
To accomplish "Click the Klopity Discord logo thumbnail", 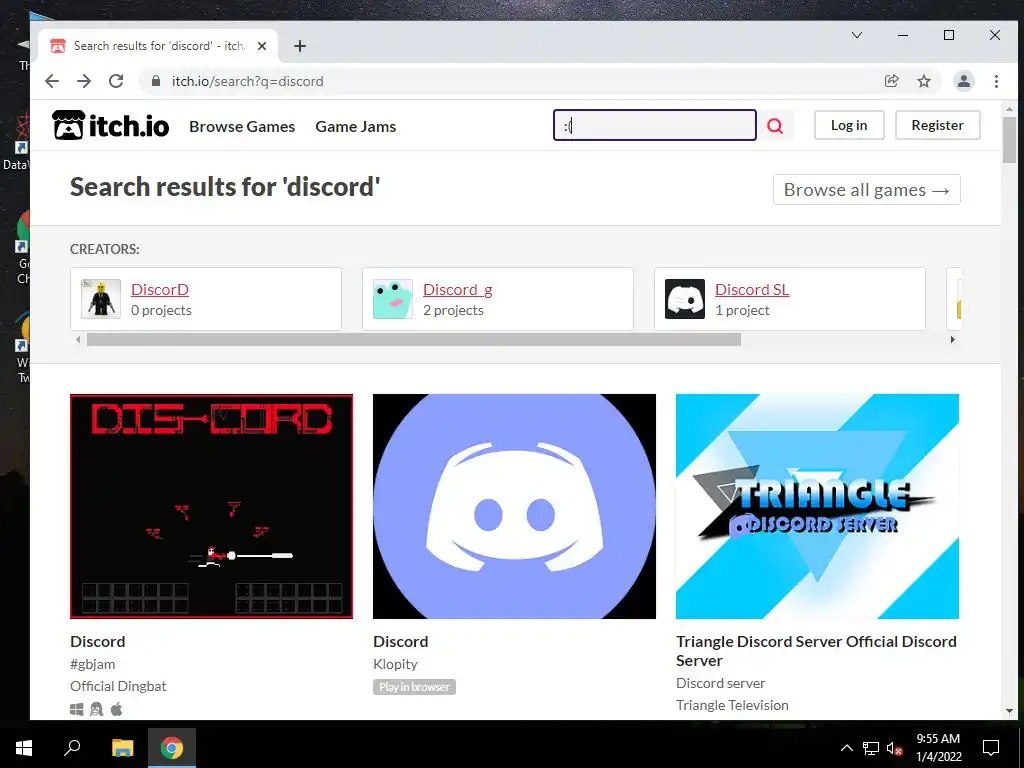I will pyautogui.click(x=515, y=506).
